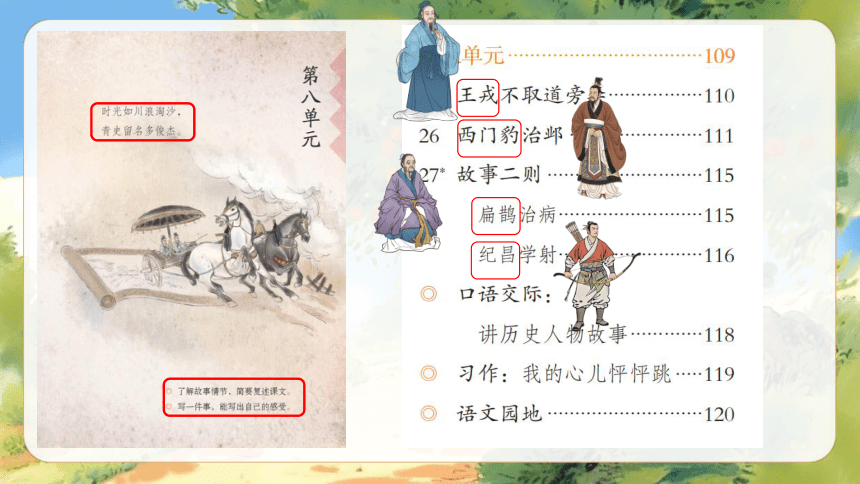Click the red-boxed name 扁鹊

tap(496, 216)
